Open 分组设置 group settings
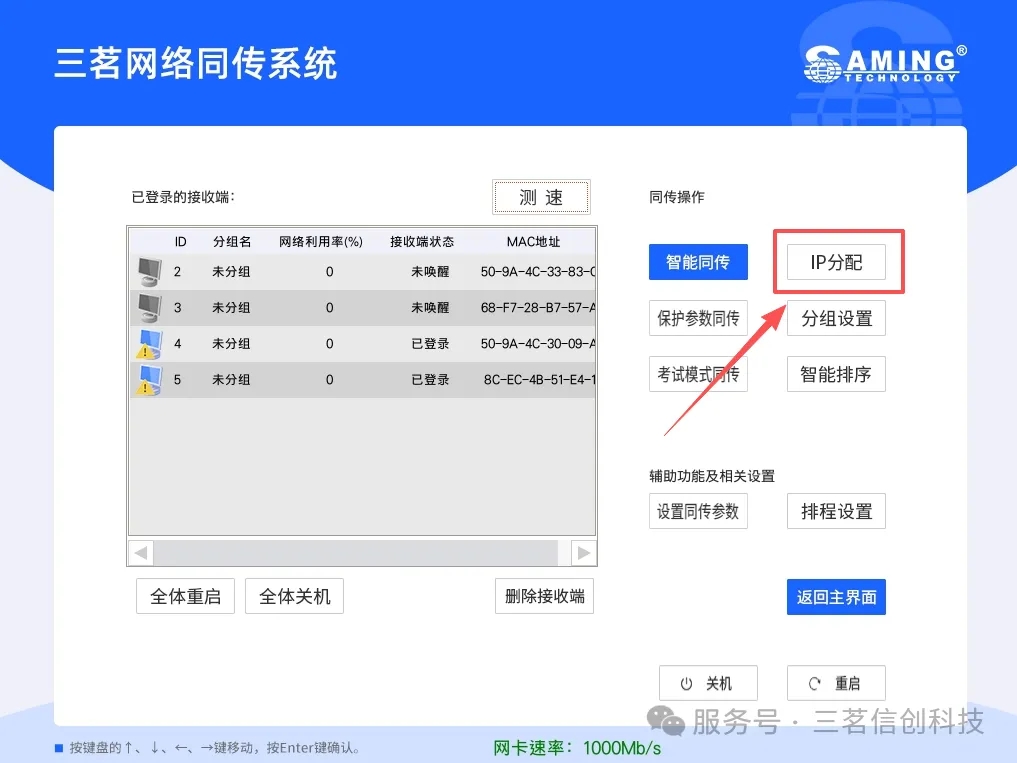 click(x=836, y=319)
